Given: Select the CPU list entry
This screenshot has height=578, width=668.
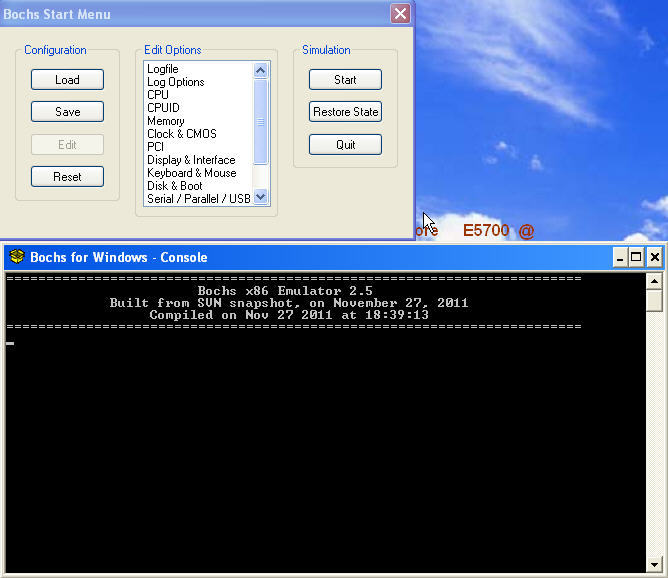Looking at the screenshot, I should (x=158, y=95).
